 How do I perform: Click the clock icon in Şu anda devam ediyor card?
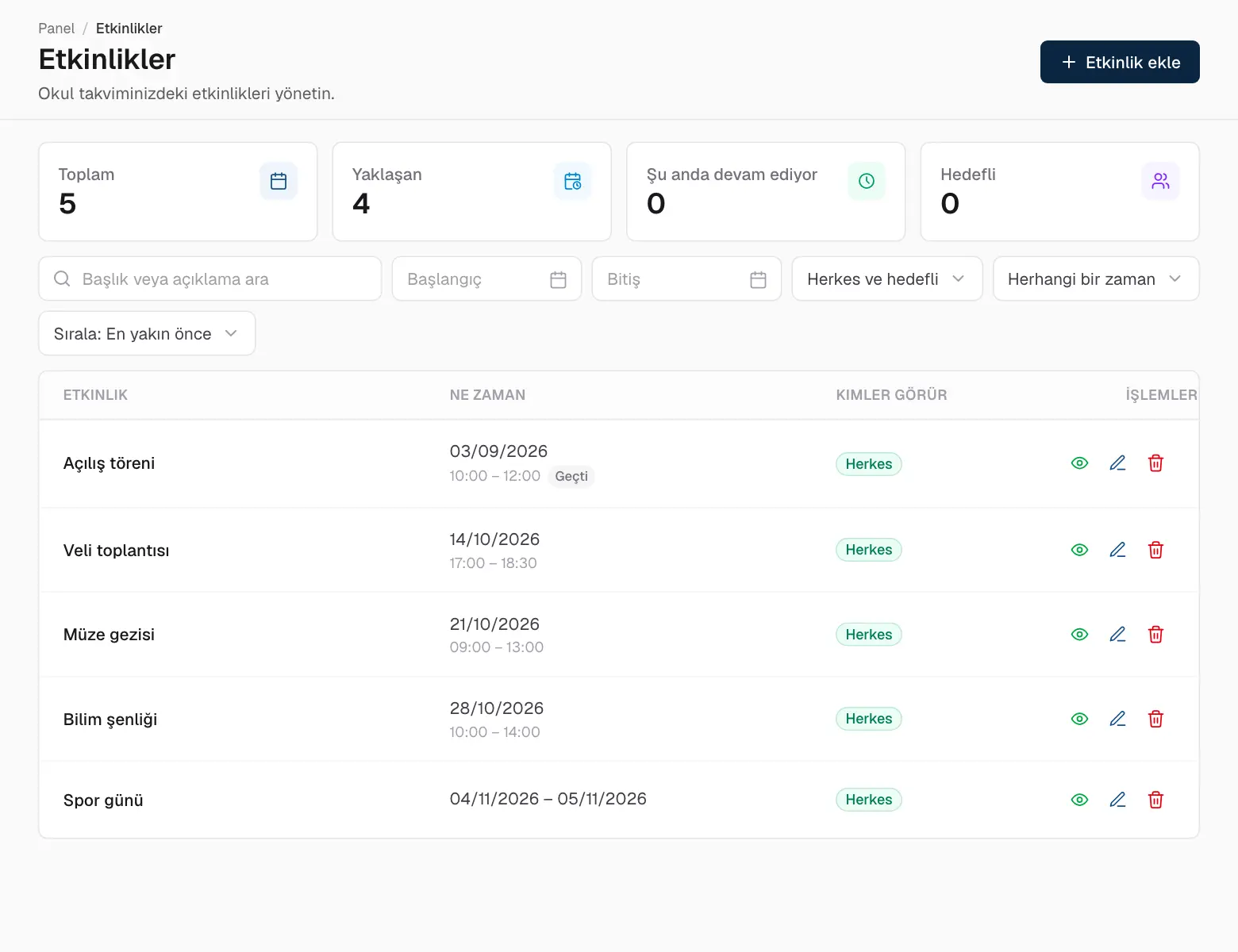[x=867, y=181]
